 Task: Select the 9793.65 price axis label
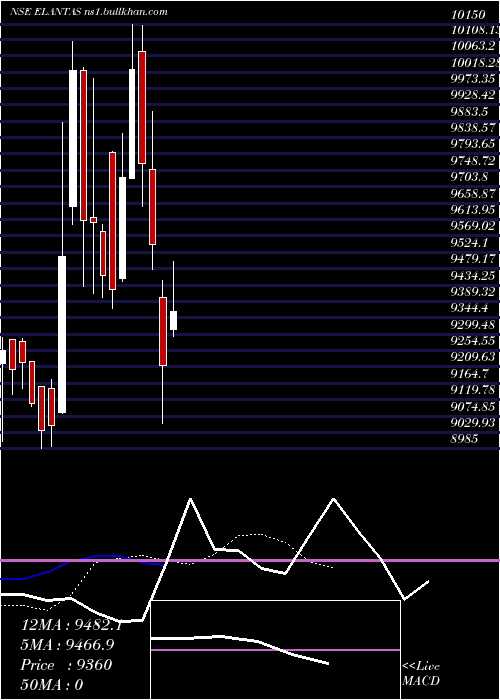click(473, 144)
